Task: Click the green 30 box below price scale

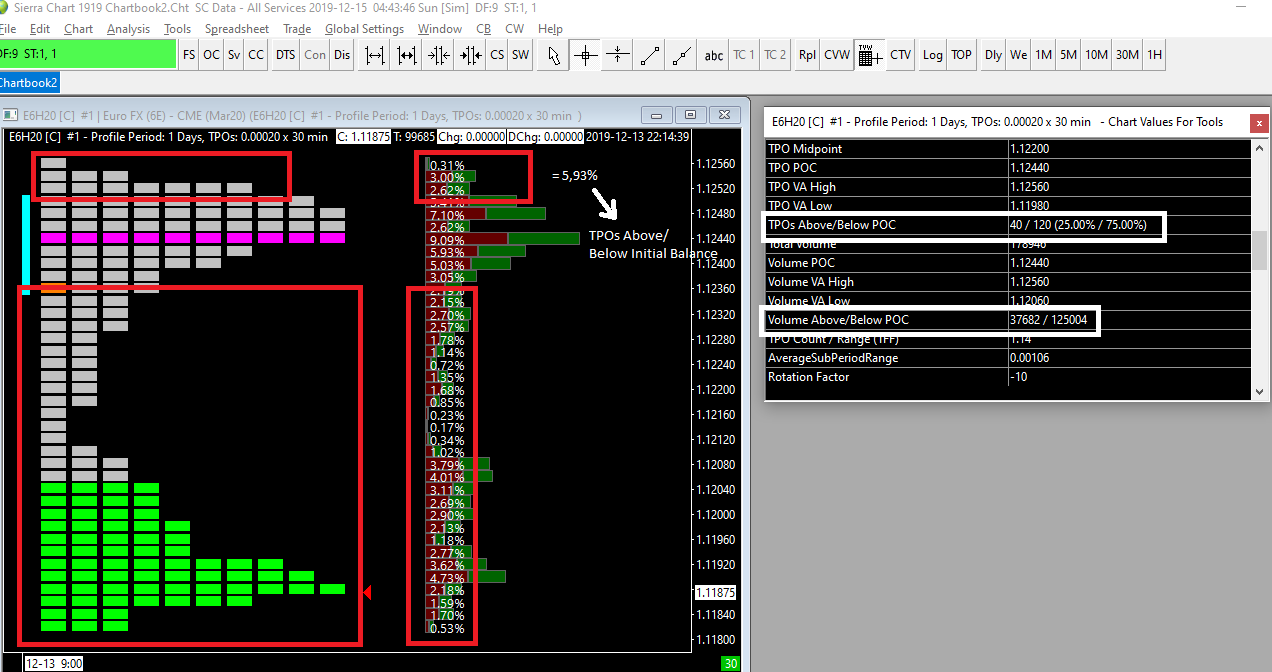Action: (x=730, y=664)
